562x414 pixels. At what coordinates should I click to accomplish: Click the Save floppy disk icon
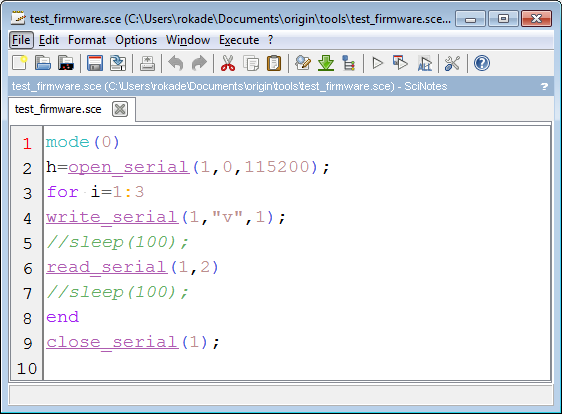tap(95, 63)
